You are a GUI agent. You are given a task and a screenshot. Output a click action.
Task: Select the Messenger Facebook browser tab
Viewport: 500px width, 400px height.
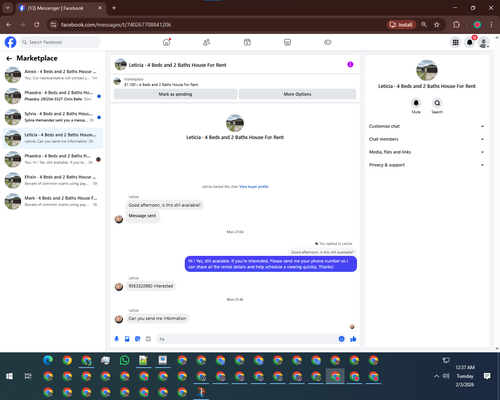[x=60, y=8]
